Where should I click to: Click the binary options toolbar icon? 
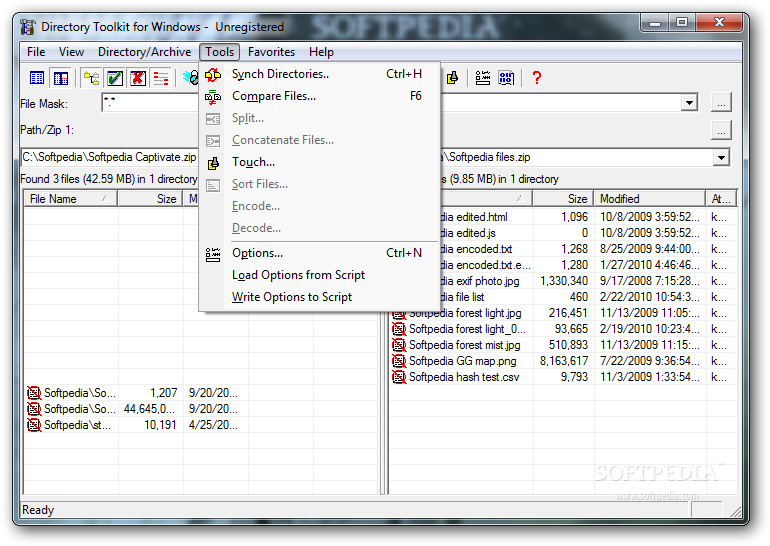(506, 77)
